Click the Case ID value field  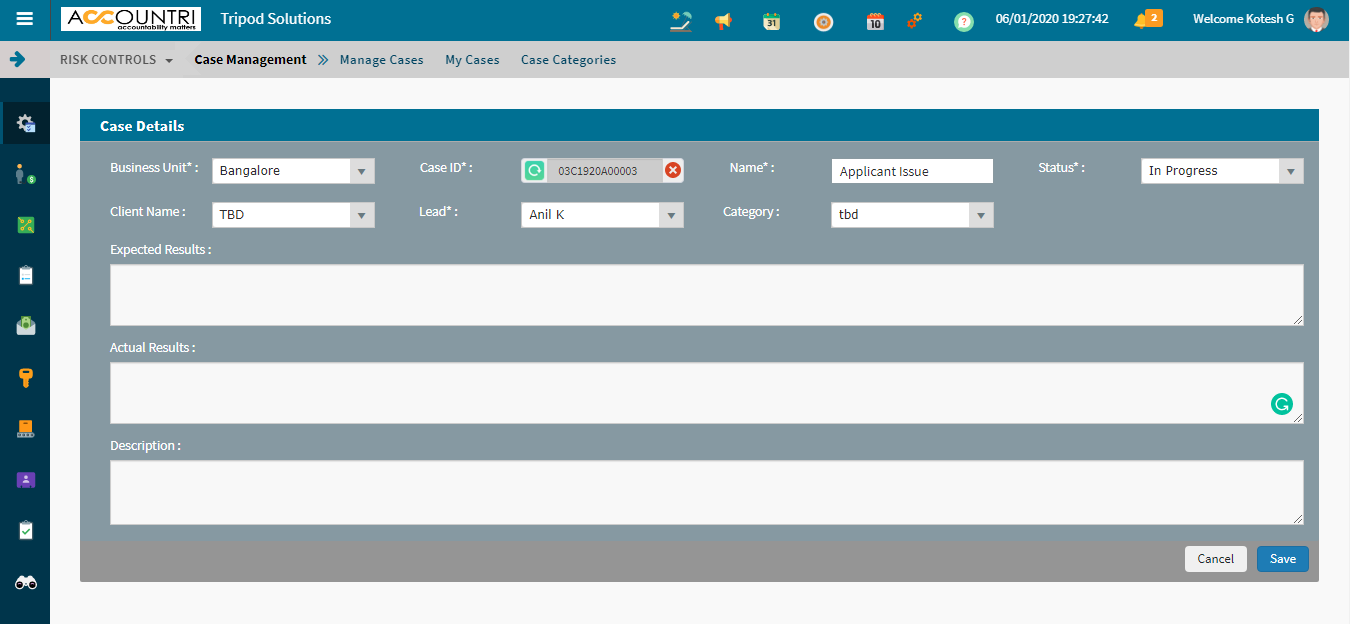click(604, 171)
